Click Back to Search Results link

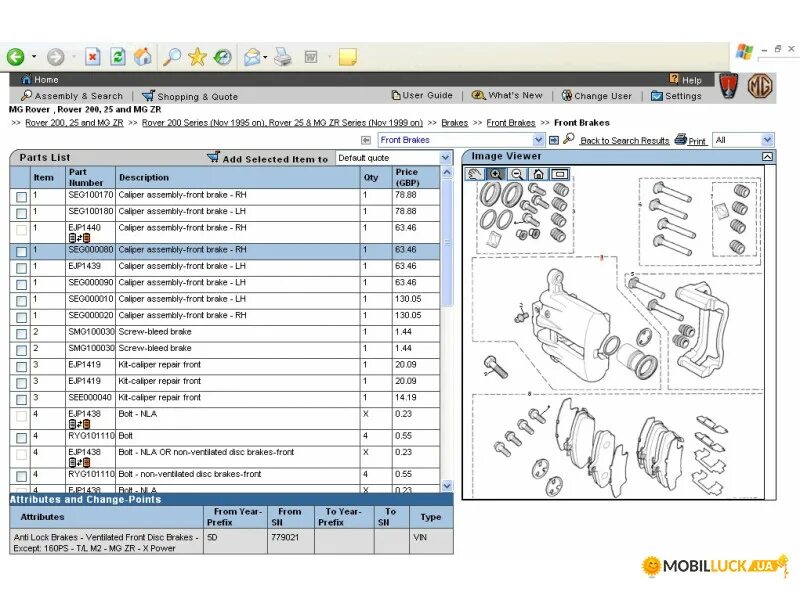click(x=624, y=140)
